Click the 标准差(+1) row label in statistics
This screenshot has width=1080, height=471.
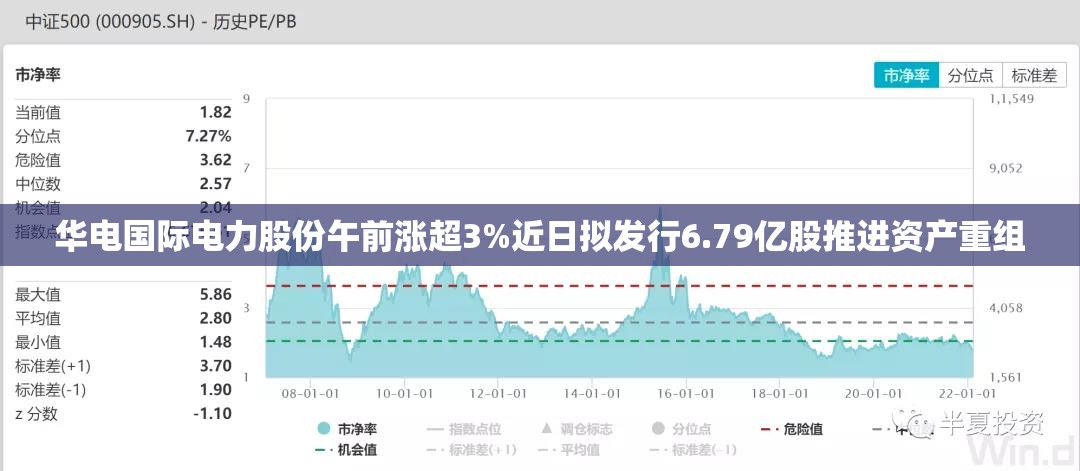point(53,366)
